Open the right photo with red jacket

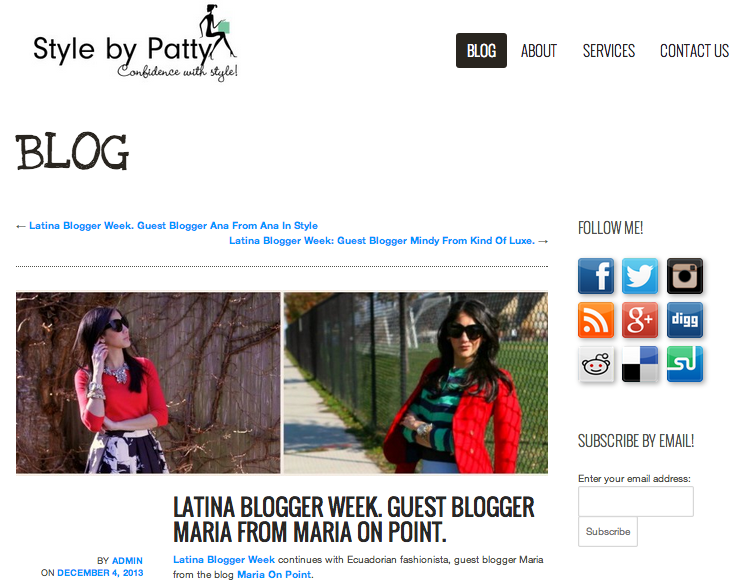[416, 383]
